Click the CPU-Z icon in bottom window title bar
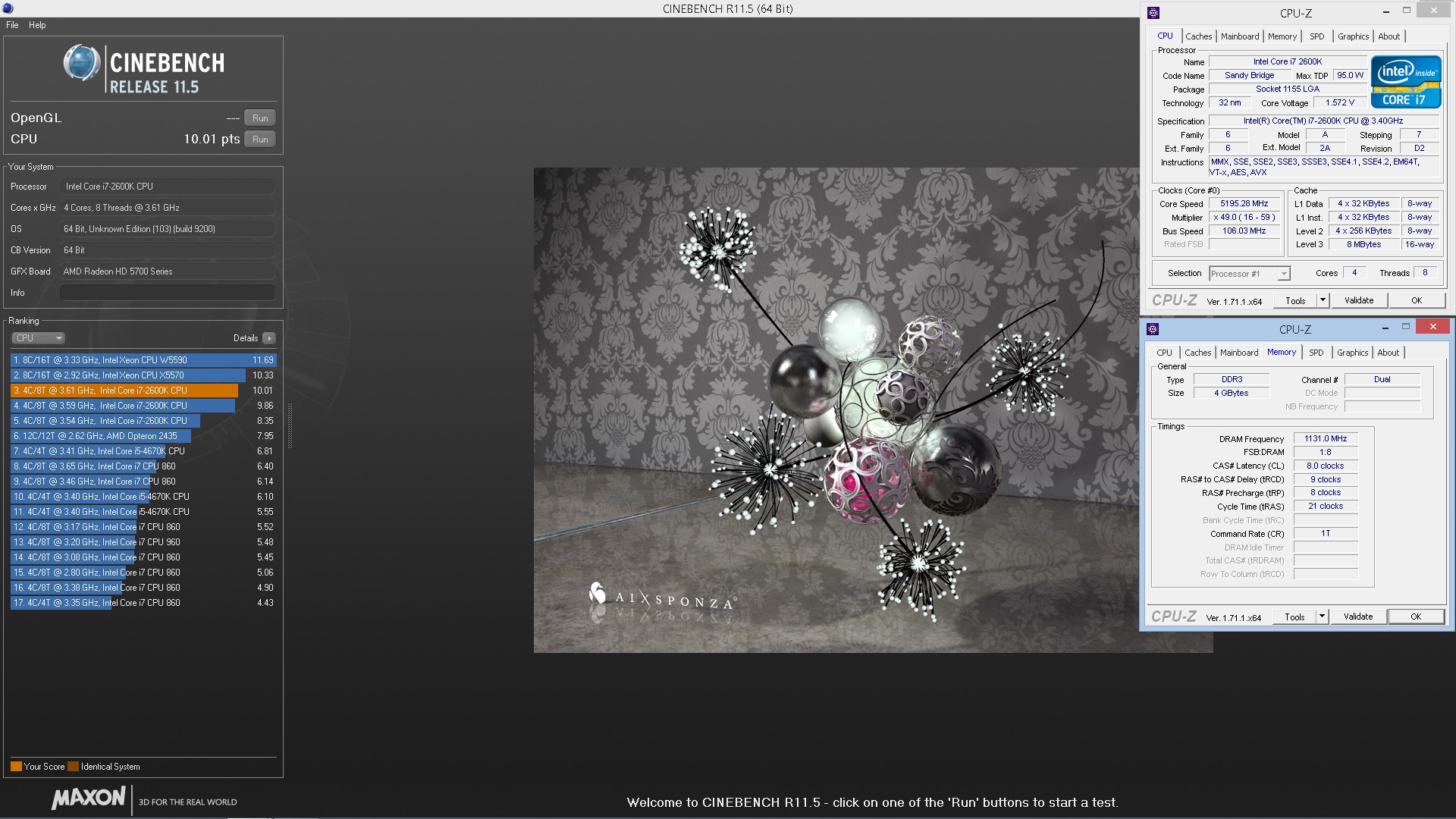1456x819 pixels. pyautogui.click(x=1153, y=328)
